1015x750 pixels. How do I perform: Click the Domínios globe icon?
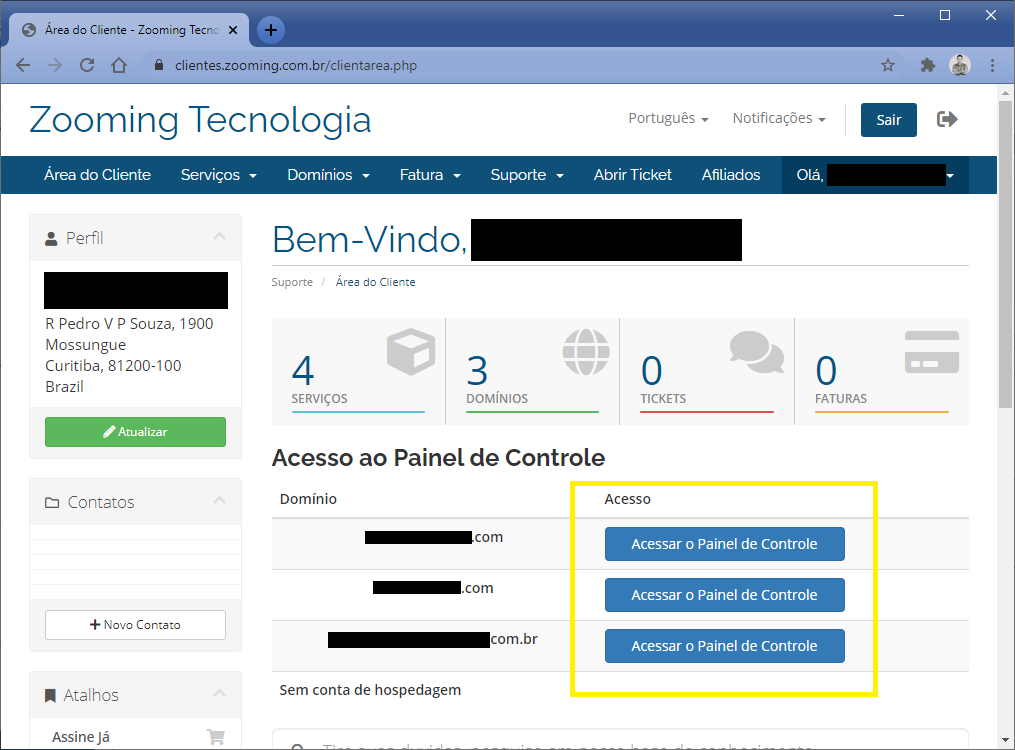(586, 351)
